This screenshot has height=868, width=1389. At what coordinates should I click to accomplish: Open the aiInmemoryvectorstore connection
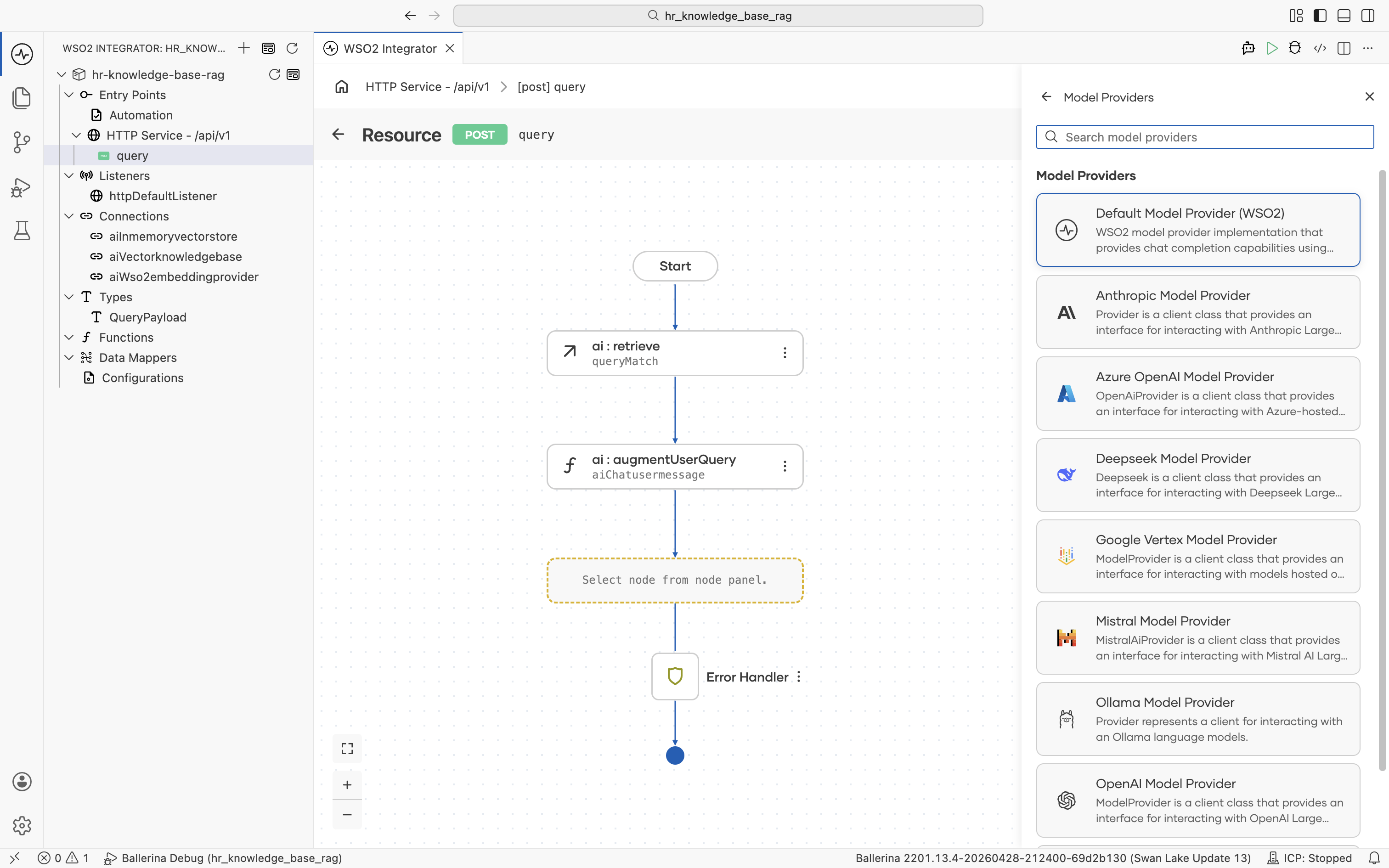pyautogui.click(x=179, y=237)
